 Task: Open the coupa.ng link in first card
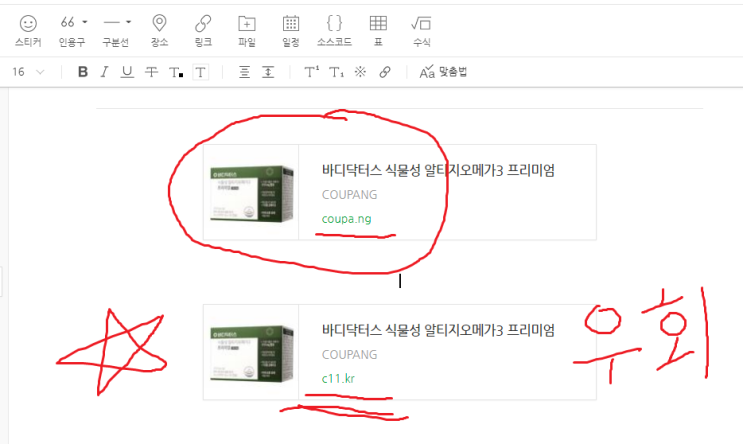(x=346, y=219)
